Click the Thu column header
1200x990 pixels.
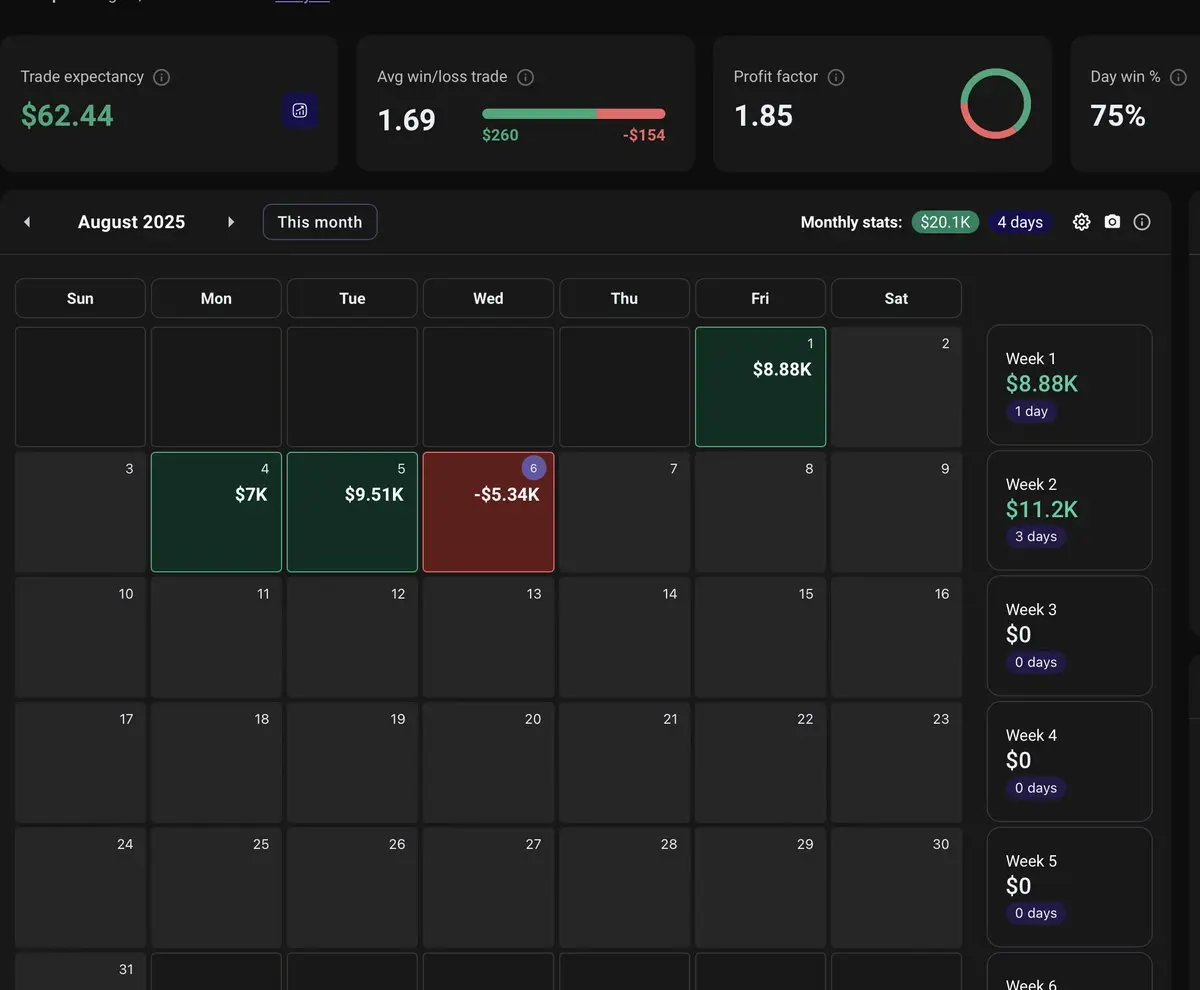(624, 298)
